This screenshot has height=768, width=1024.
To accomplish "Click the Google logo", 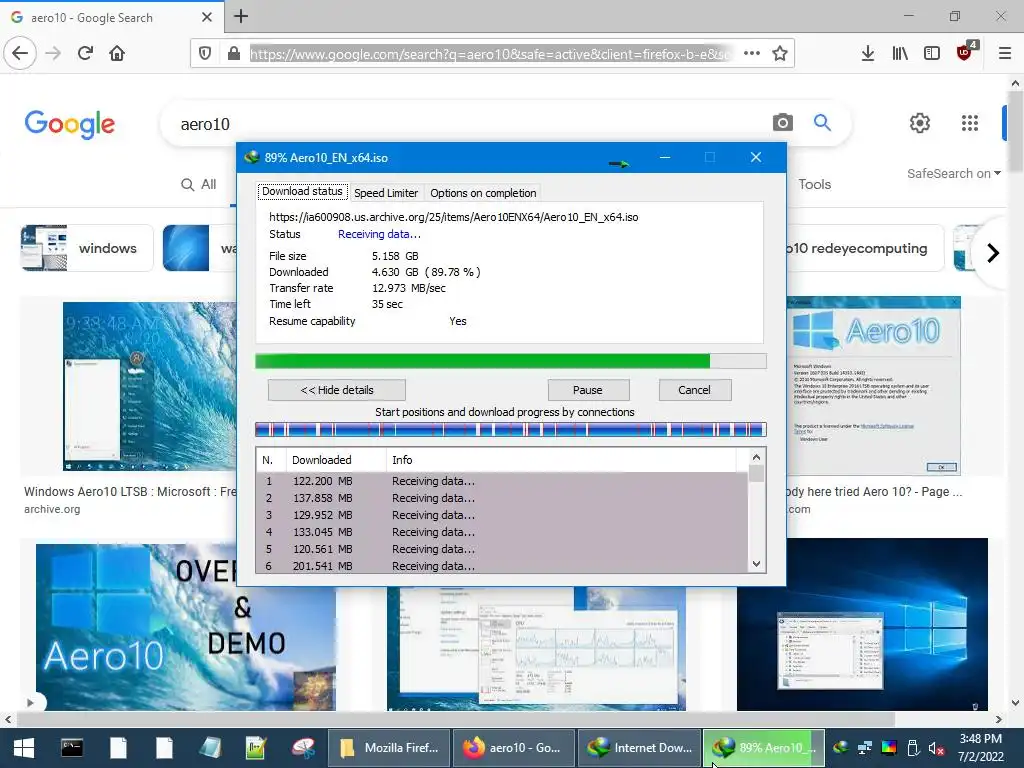I will tap(70, 124).
